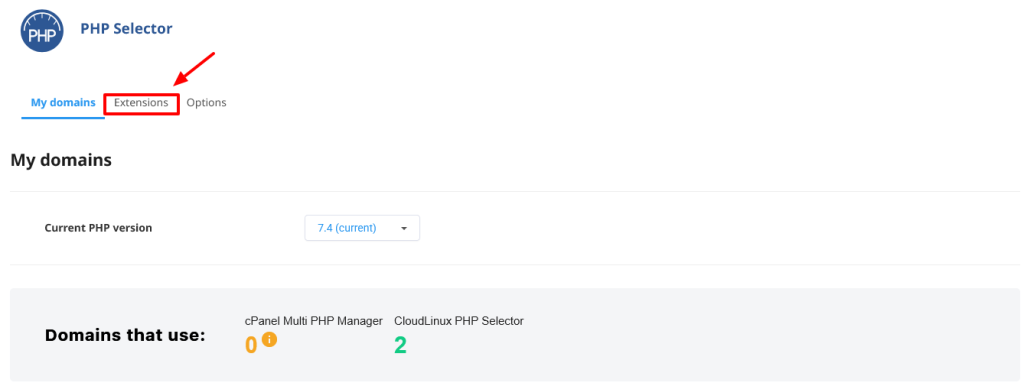Click the dropdown caret arrow in version selector

(404, 229)
